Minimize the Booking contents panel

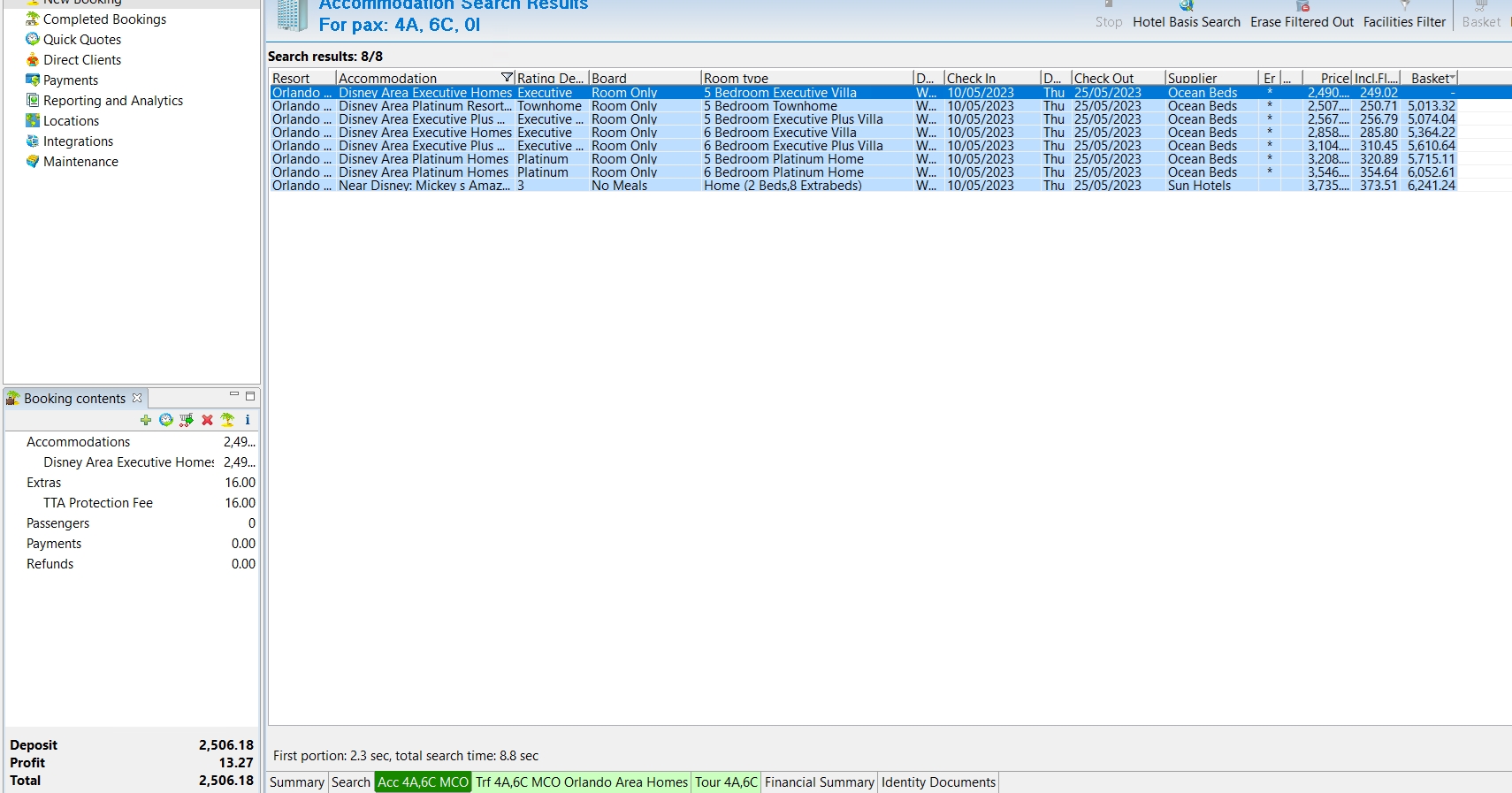[x=234, y=394]
